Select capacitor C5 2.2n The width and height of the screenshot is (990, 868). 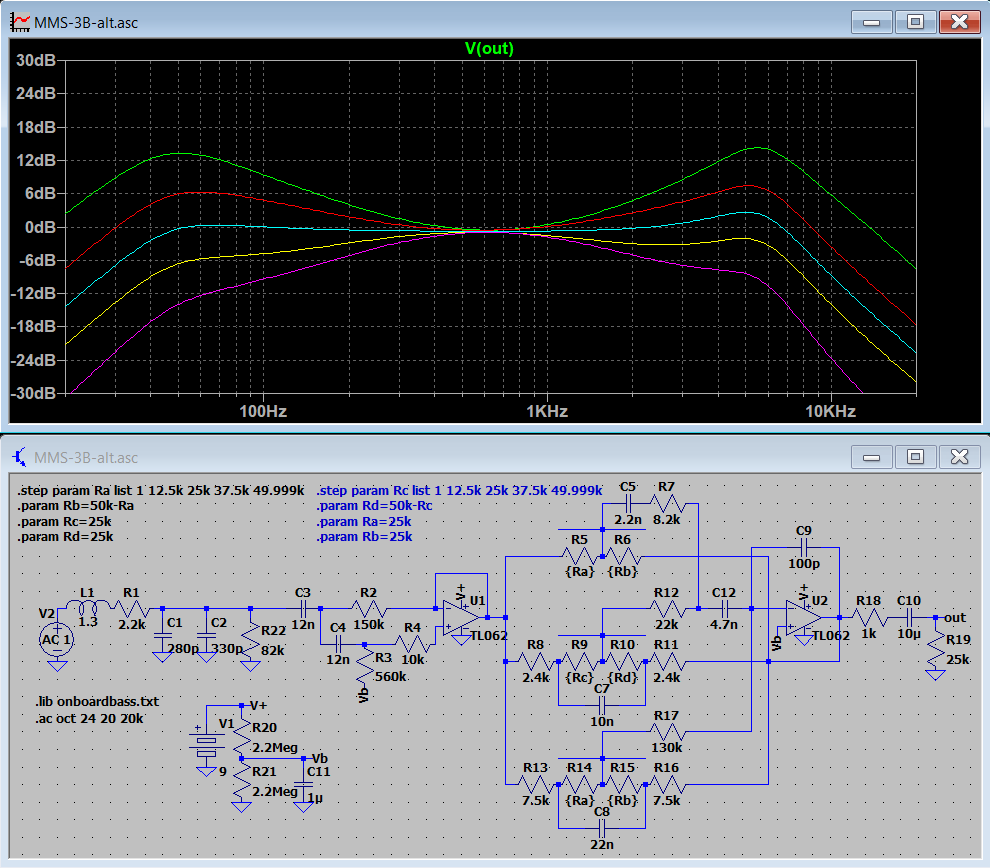click(628, 503)
